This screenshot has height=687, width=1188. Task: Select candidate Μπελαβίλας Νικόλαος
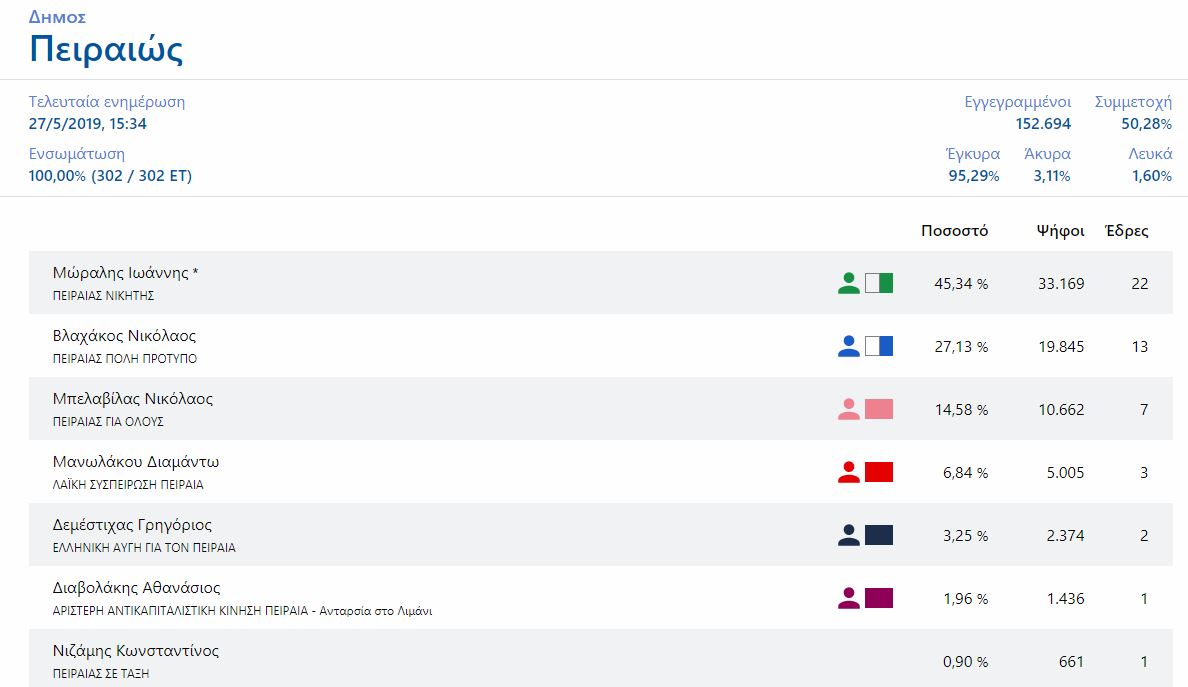click(133, 398)
